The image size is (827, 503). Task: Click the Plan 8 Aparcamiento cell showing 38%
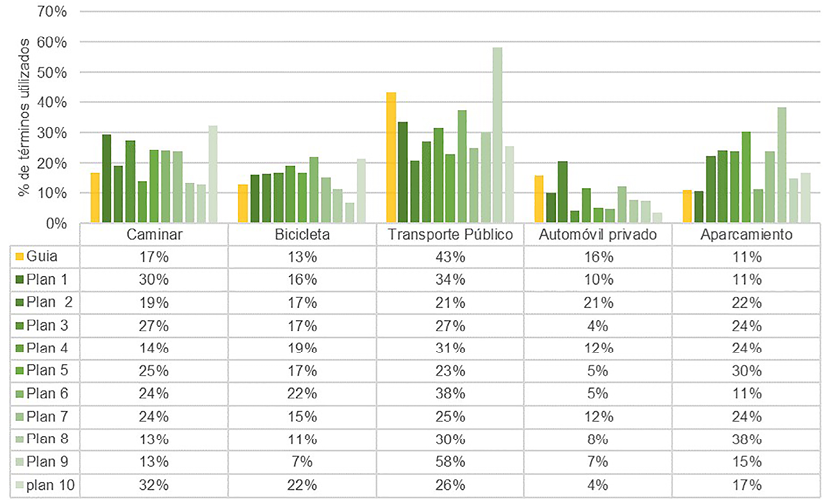(747, 438)
